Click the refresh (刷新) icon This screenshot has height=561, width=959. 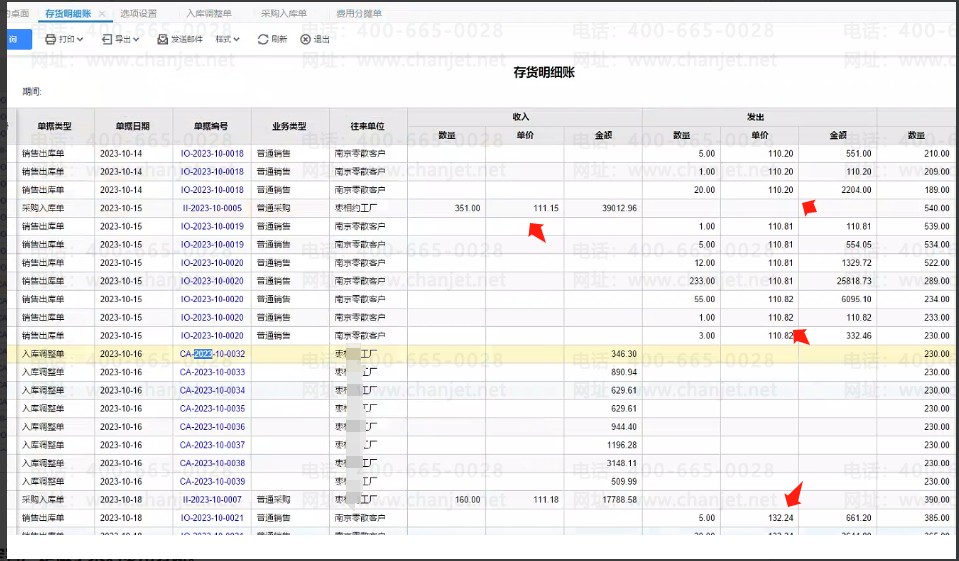click(263, 40)
